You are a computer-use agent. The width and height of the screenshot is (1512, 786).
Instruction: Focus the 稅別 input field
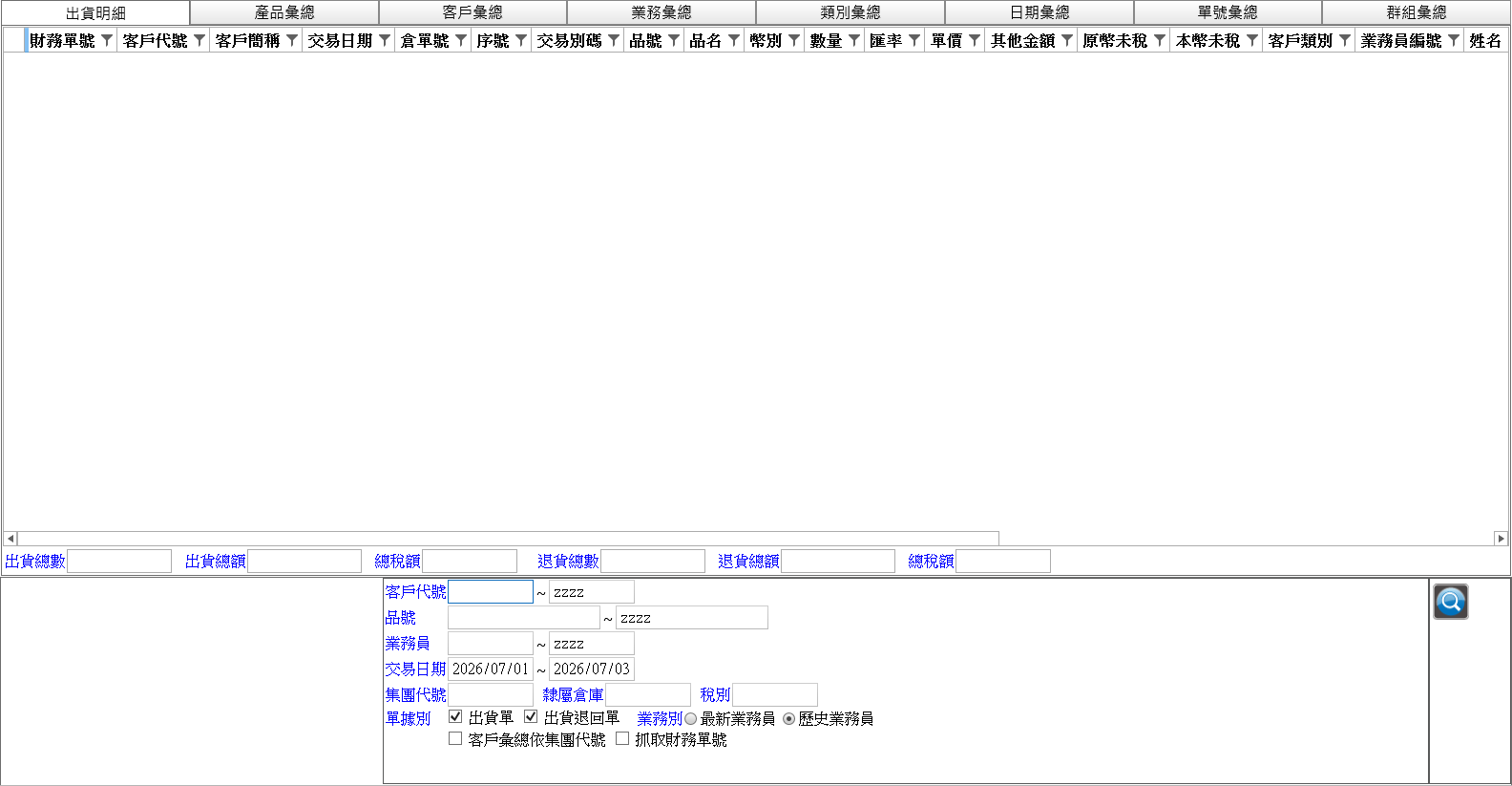(x=775, y=695)
